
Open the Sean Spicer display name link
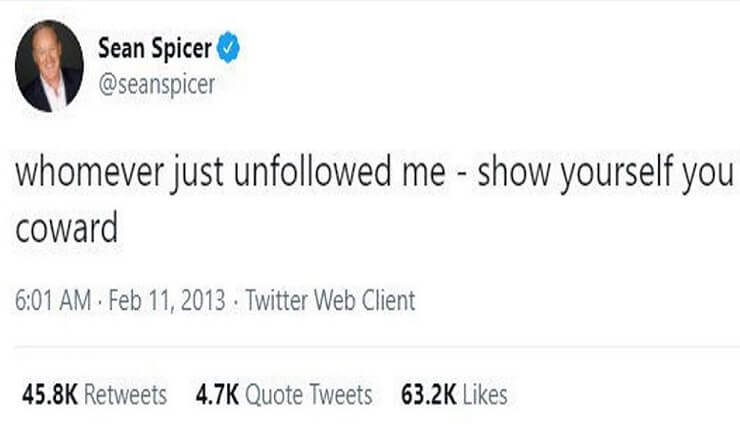[155, 48]
